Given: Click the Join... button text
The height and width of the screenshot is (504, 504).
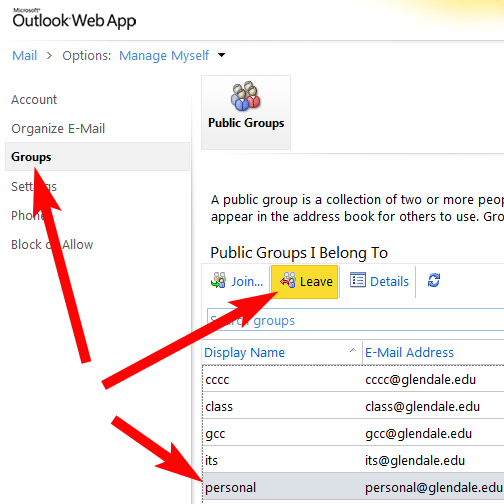Looking at the screenshot, I should pos(247,282).
